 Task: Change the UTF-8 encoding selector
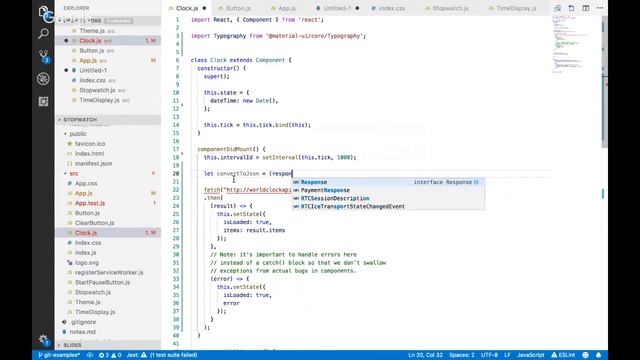pyautogui.click(x=489, y=355)
